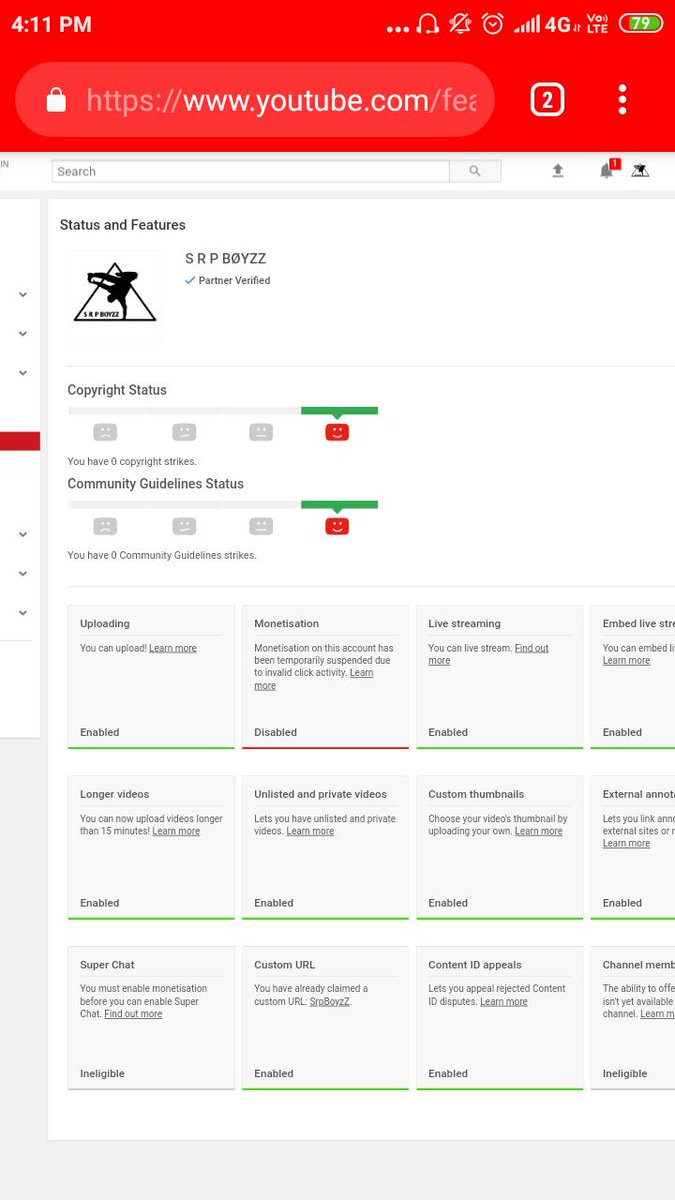Tap the alarm clock status icon
The width and height of the screenshot is (675, 1200).
tap(492, 23)
